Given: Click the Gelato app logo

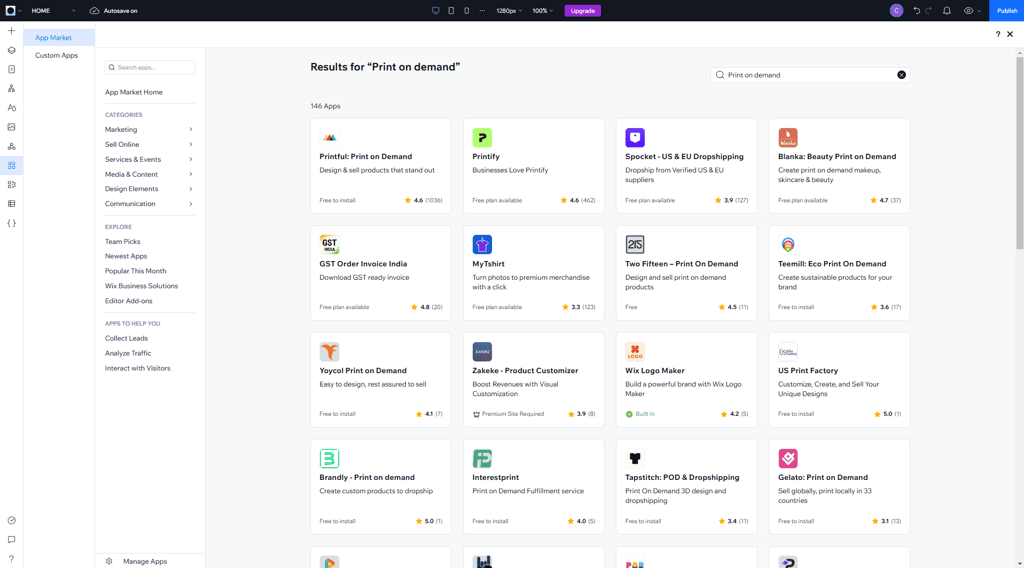Looking at the screenshot, I should (x=788, y=458).
